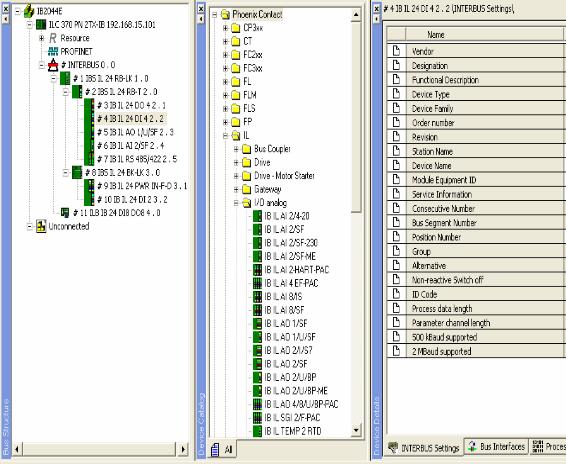Click the IB IL SGI 2/F-PAC module icon
566x464 pixels.
(257, 418)
